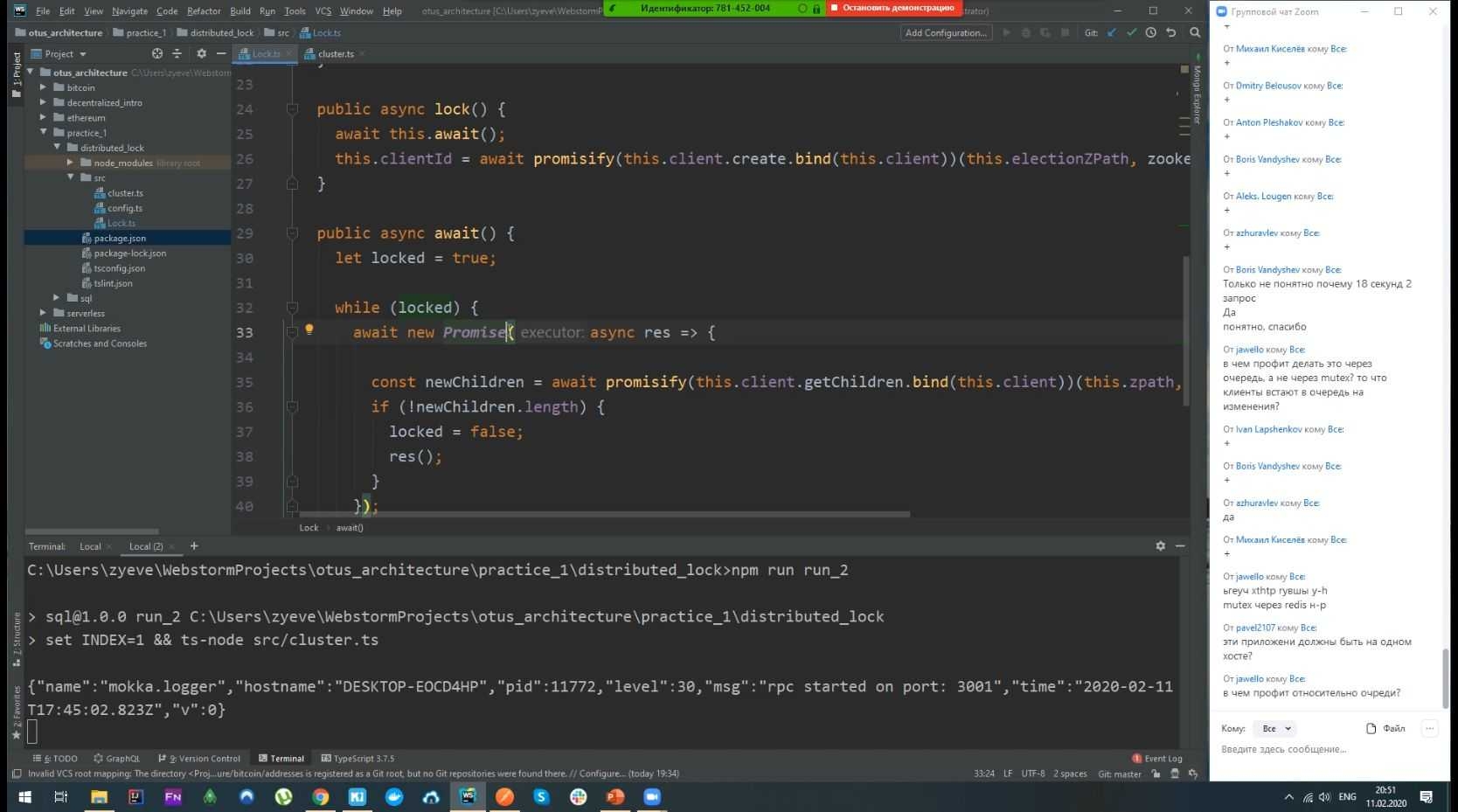The image size is (1458, 812).
Task: Update project from Git (blue arrow)
Action: click(1112, 32)
